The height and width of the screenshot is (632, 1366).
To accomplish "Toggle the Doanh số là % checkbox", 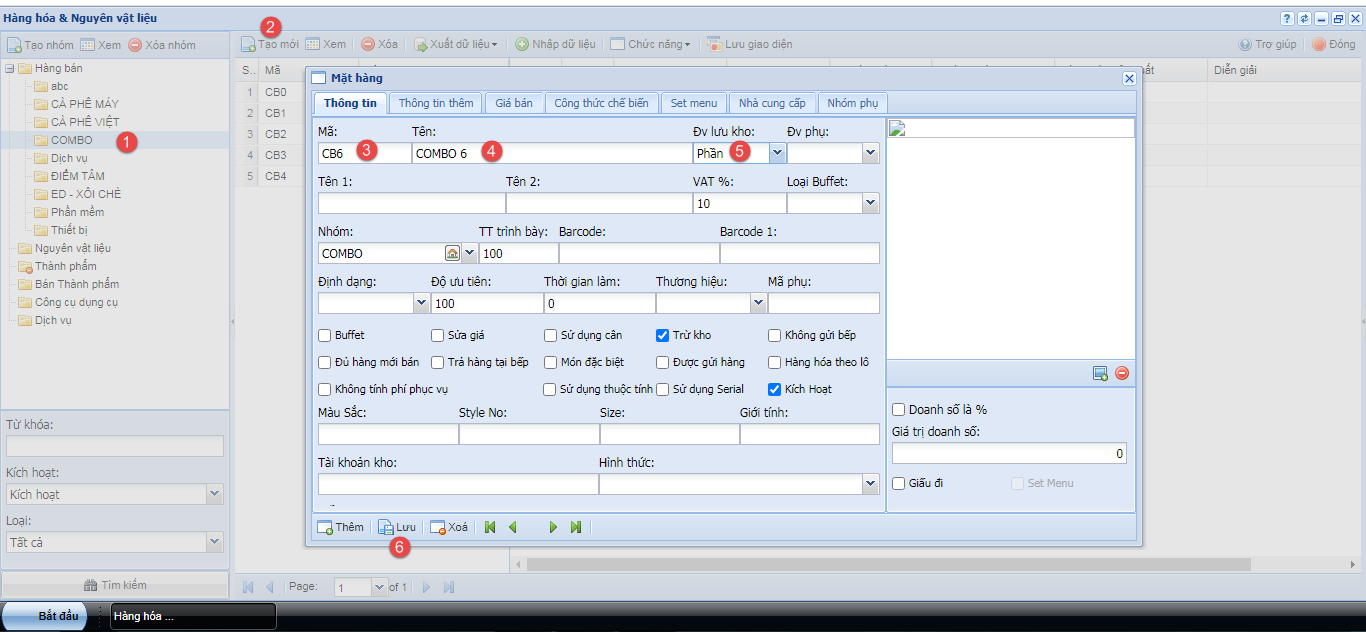I will pos(899,409).
